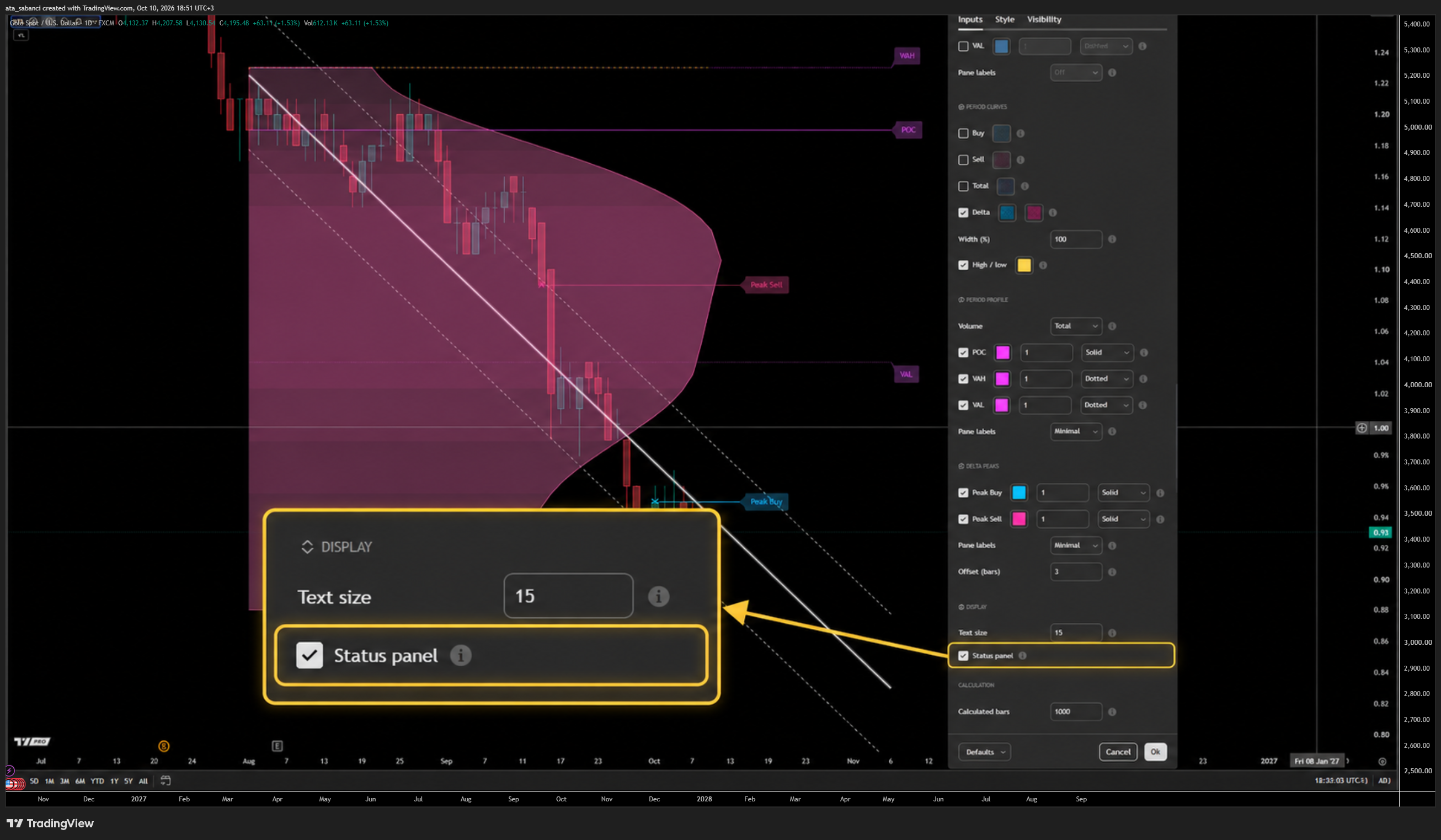Click the earnings E marker on the timeline
Image resolution: width=1441 pixels, height=840 pixels.
(277, 746)
